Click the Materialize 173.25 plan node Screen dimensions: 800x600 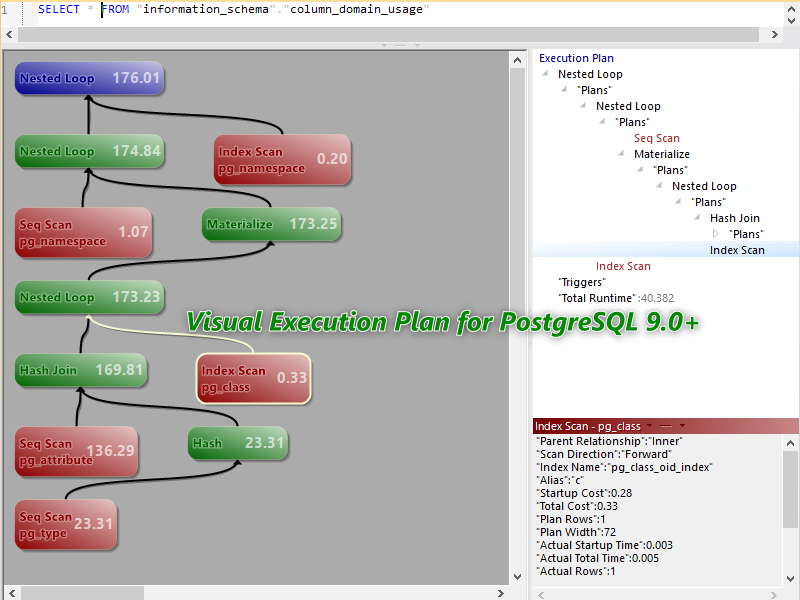(x=271, y=224)
